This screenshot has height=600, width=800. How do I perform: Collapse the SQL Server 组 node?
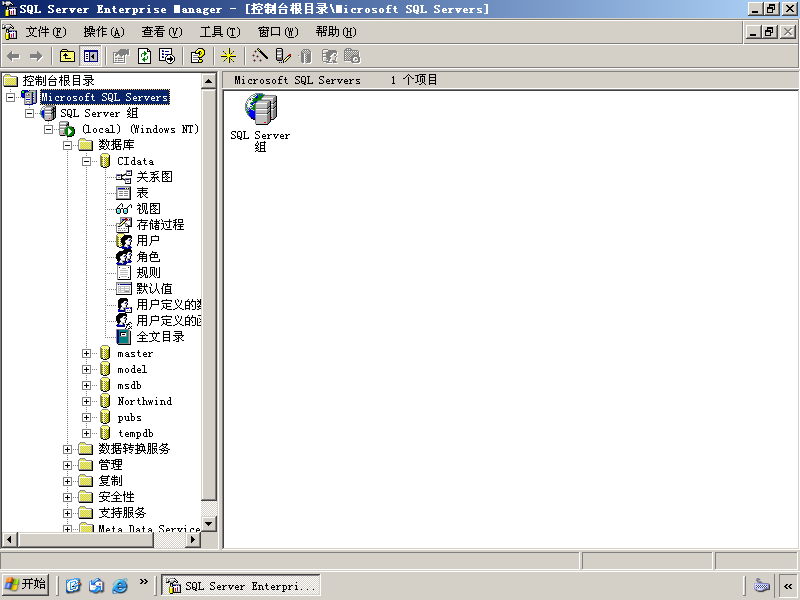point(30,113)
